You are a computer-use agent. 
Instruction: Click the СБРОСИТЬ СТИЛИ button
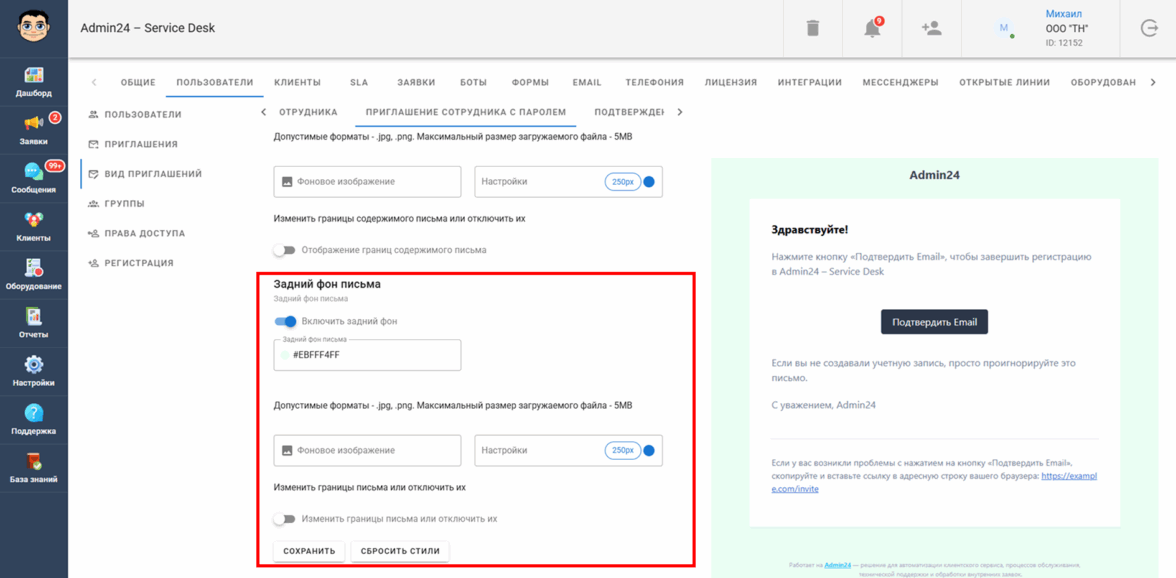[x=400, y=551]
